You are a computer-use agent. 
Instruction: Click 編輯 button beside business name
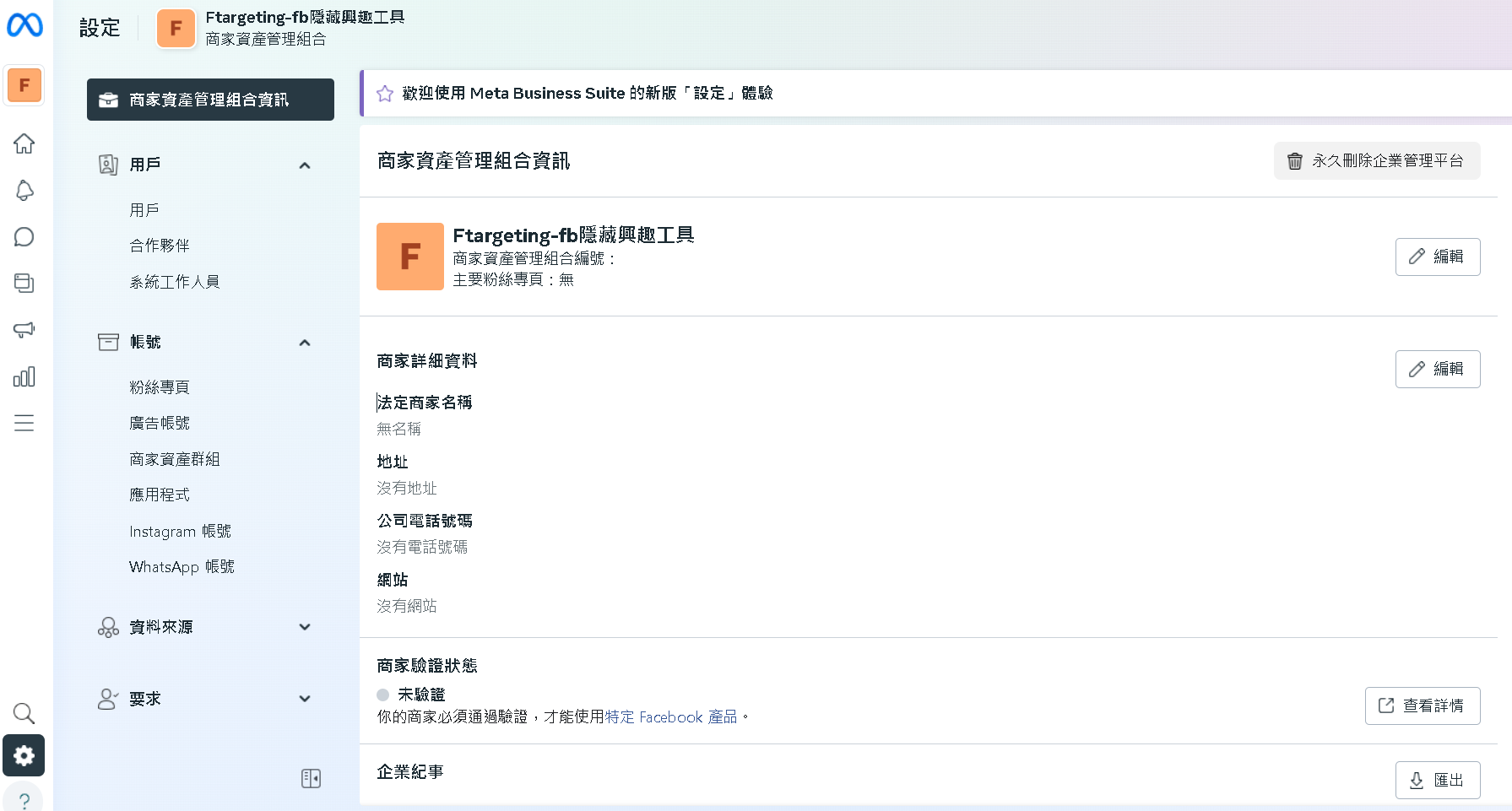1438,257
